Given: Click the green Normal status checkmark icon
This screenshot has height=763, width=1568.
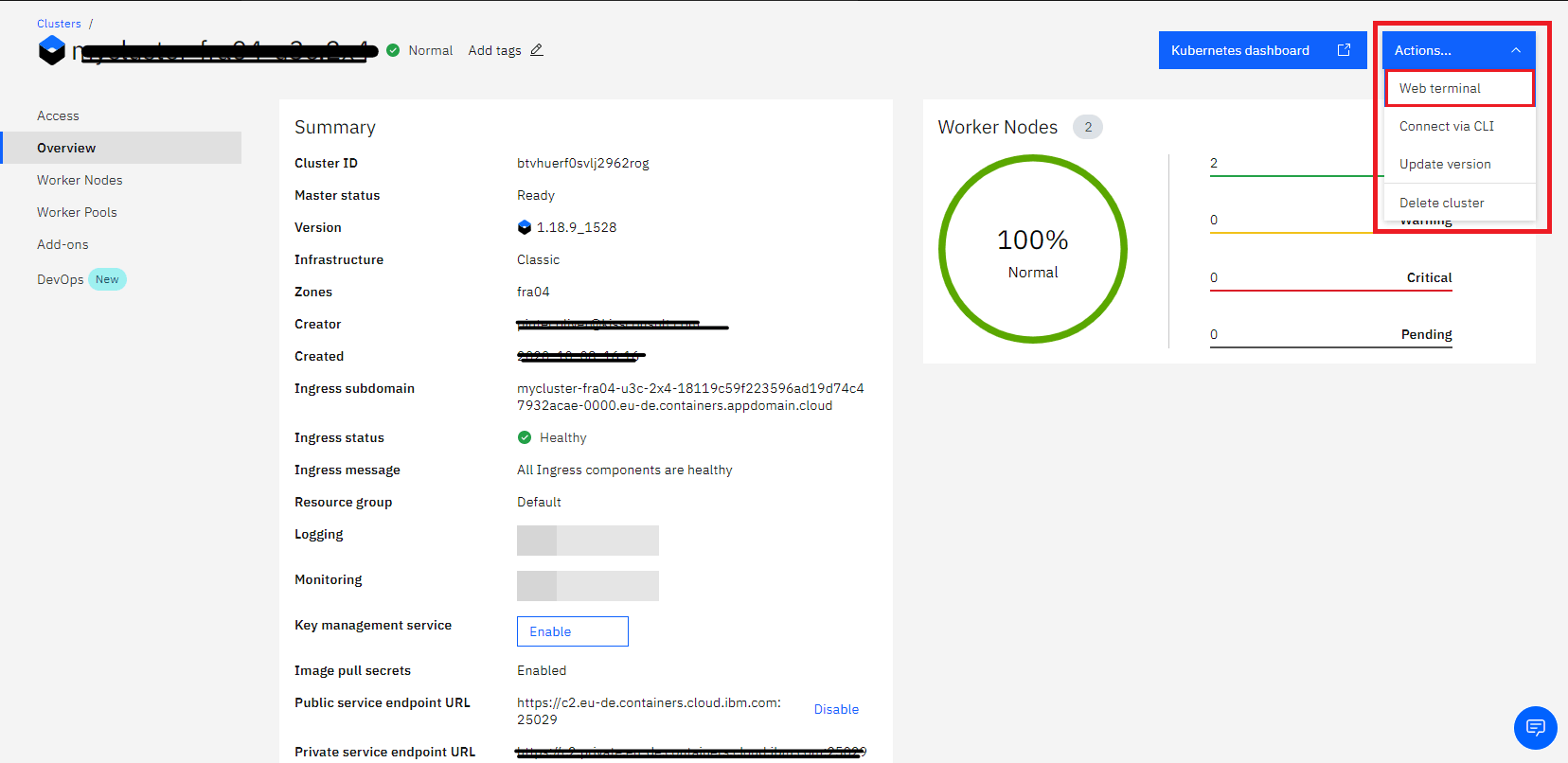Looking at the screenshot, I should tap(393, 50).
